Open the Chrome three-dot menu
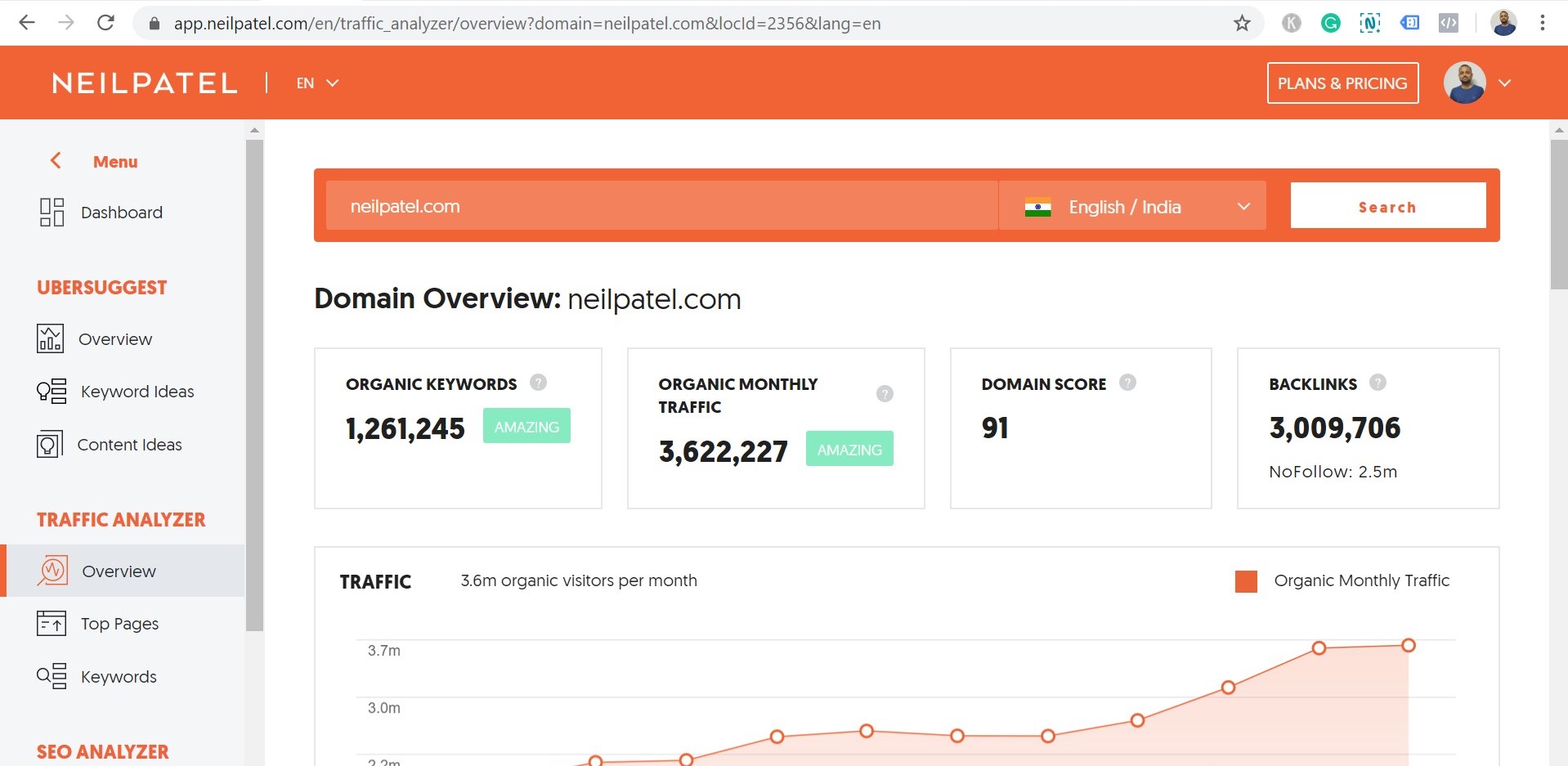The width and height of the screenshot is (1568, 766). (1543, 23)
